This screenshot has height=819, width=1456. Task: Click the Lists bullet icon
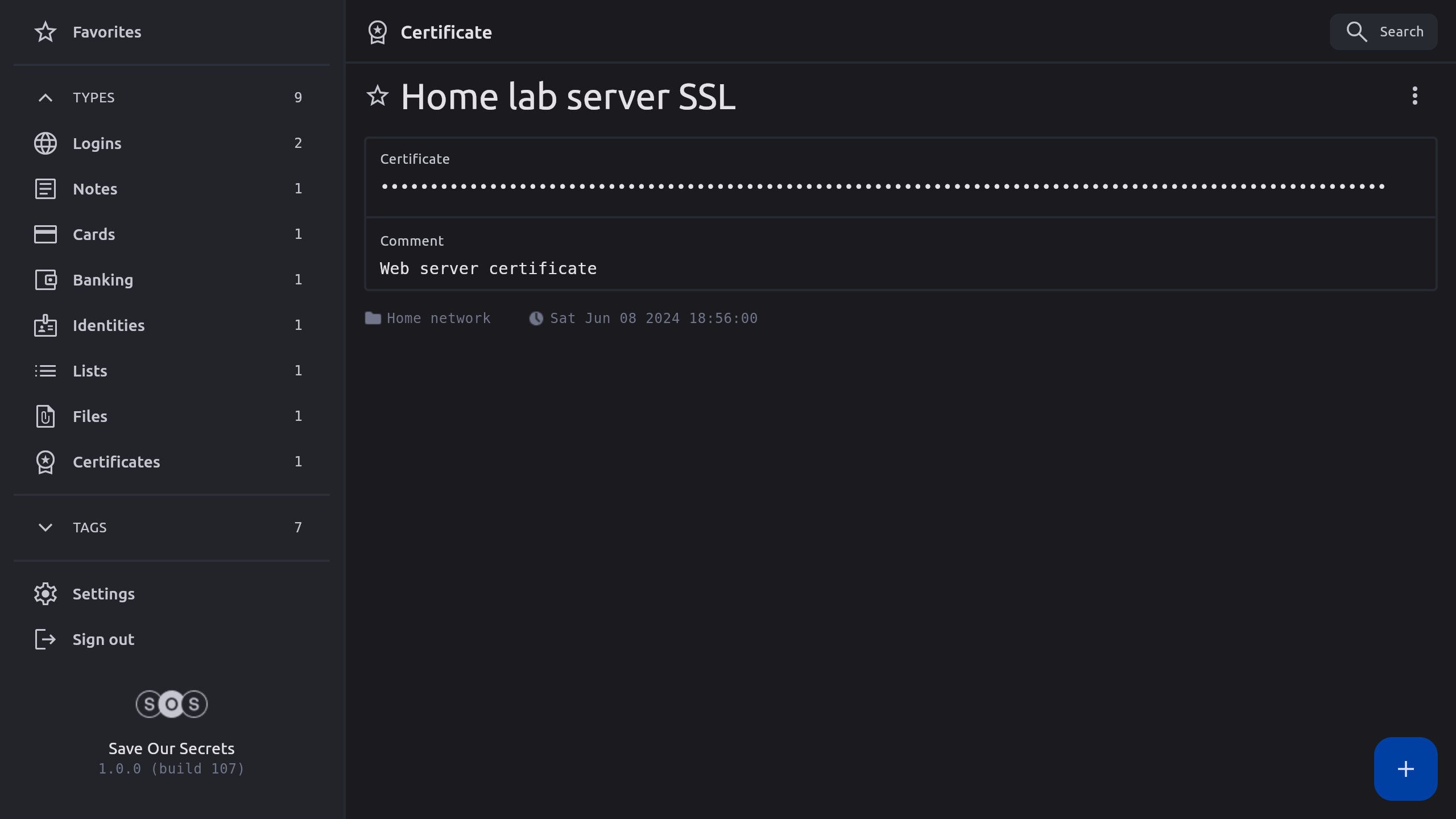click(45, 371)
